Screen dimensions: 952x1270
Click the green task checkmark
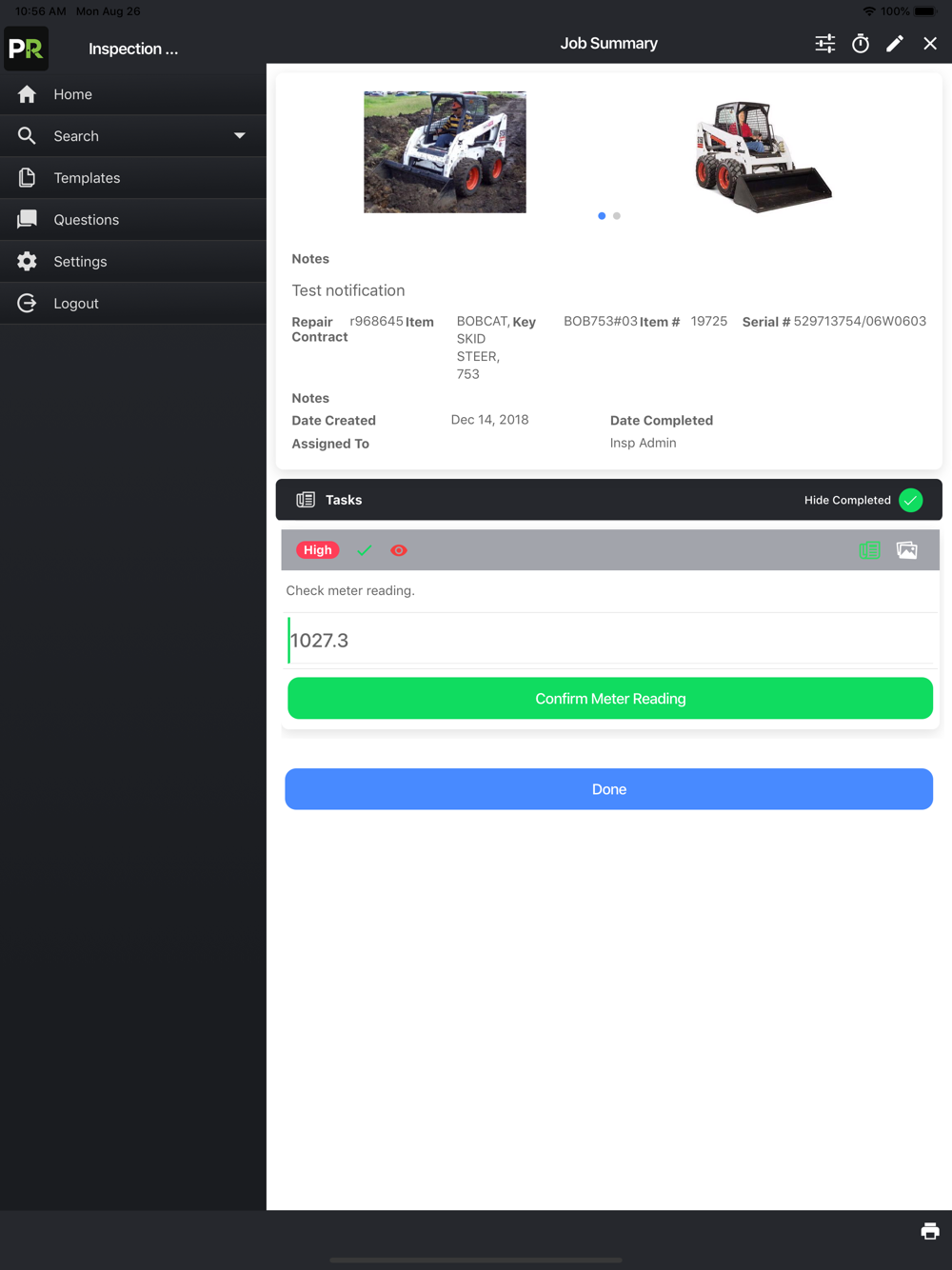coord(365,550)
